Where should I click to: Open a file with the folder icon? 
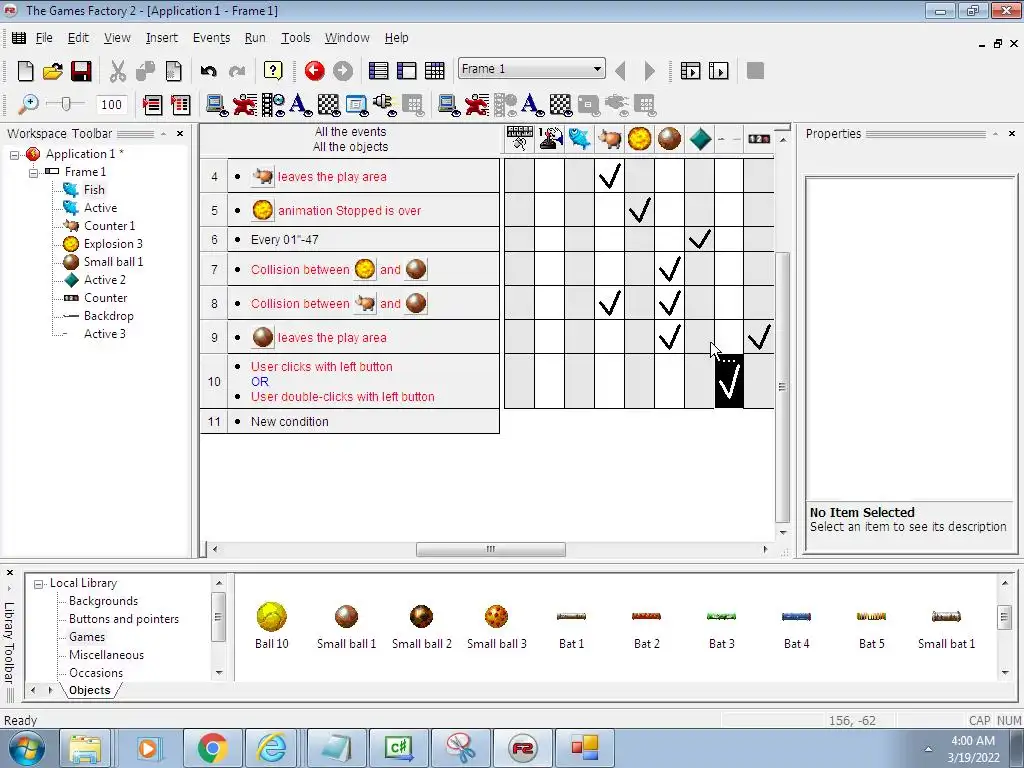tap(53, 71)
